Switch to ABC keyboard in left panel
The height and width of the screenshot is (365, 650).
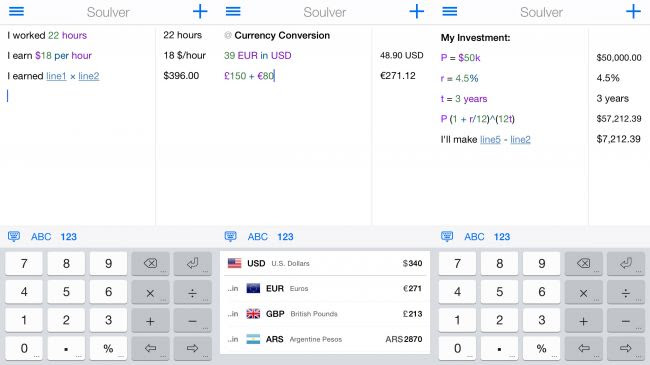(41, 237)
